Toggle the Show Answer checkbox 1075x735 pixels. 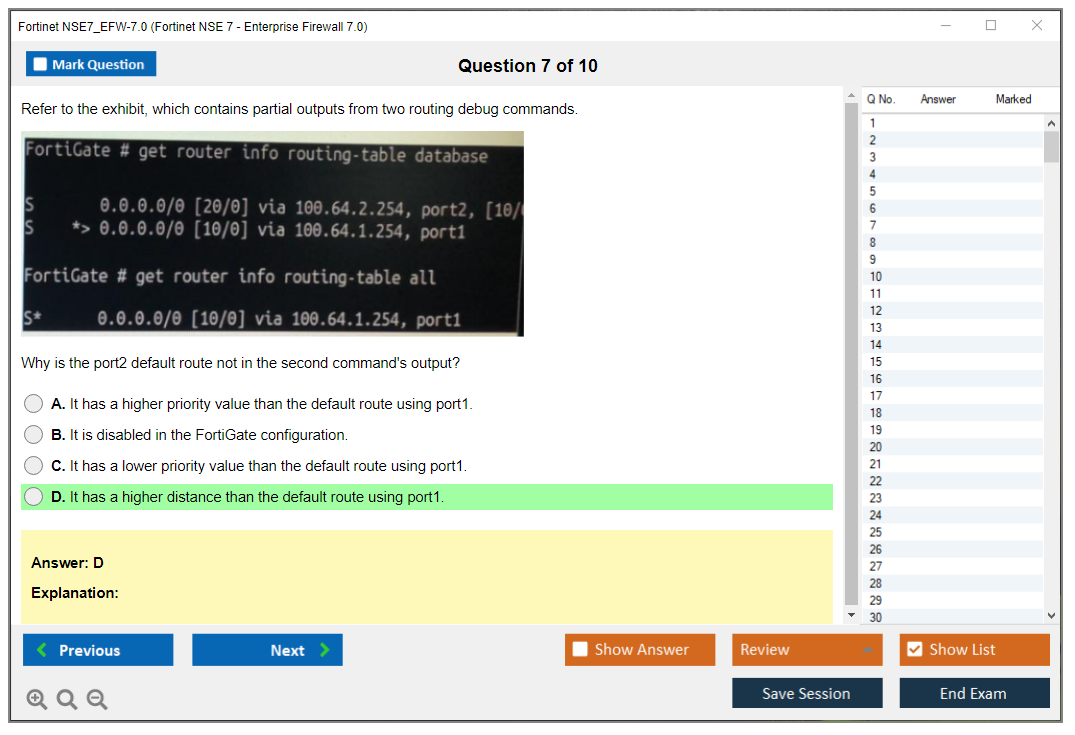[x=581, y=650]
